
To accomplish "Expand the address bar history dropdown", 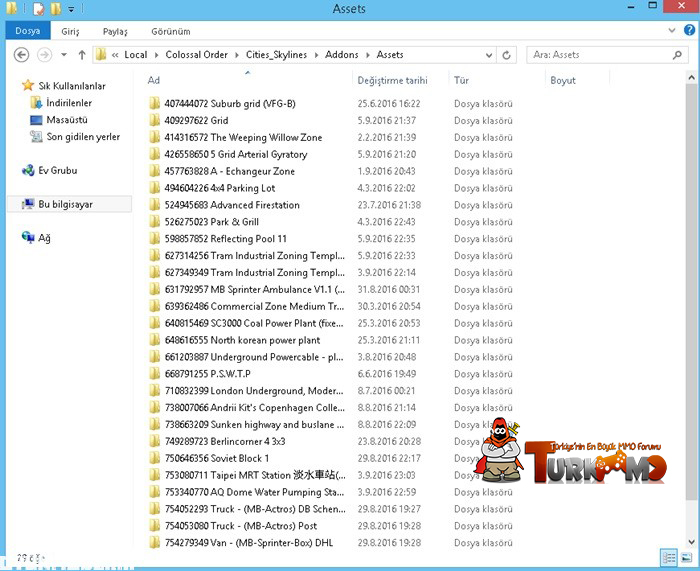I will tap(489, 55).
